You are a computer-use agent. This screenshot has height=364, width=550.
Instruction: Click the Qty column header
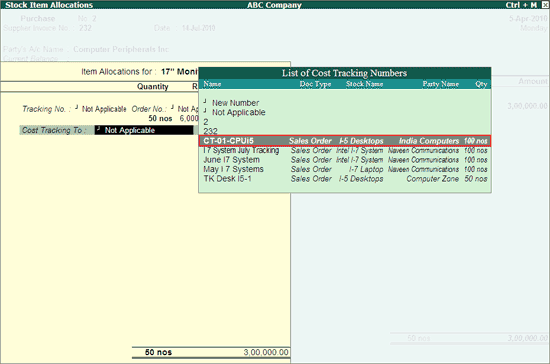tap(481, 84)
